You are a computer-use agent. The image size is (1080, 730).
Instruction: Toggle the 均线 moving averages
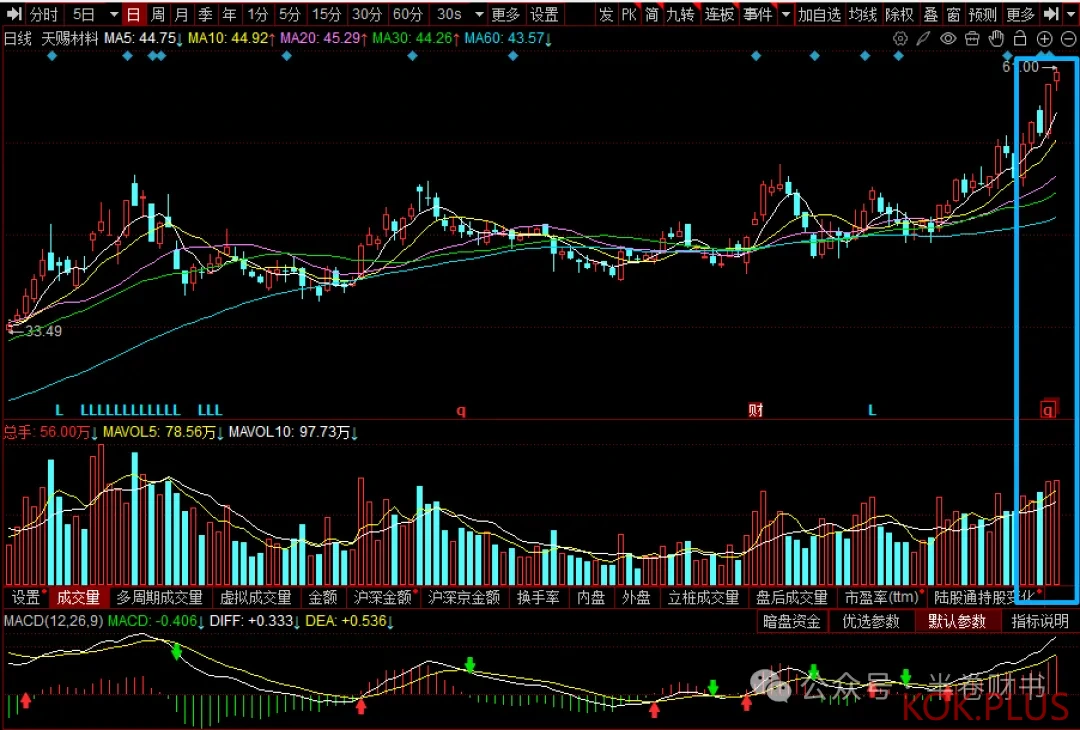point(862,14)
